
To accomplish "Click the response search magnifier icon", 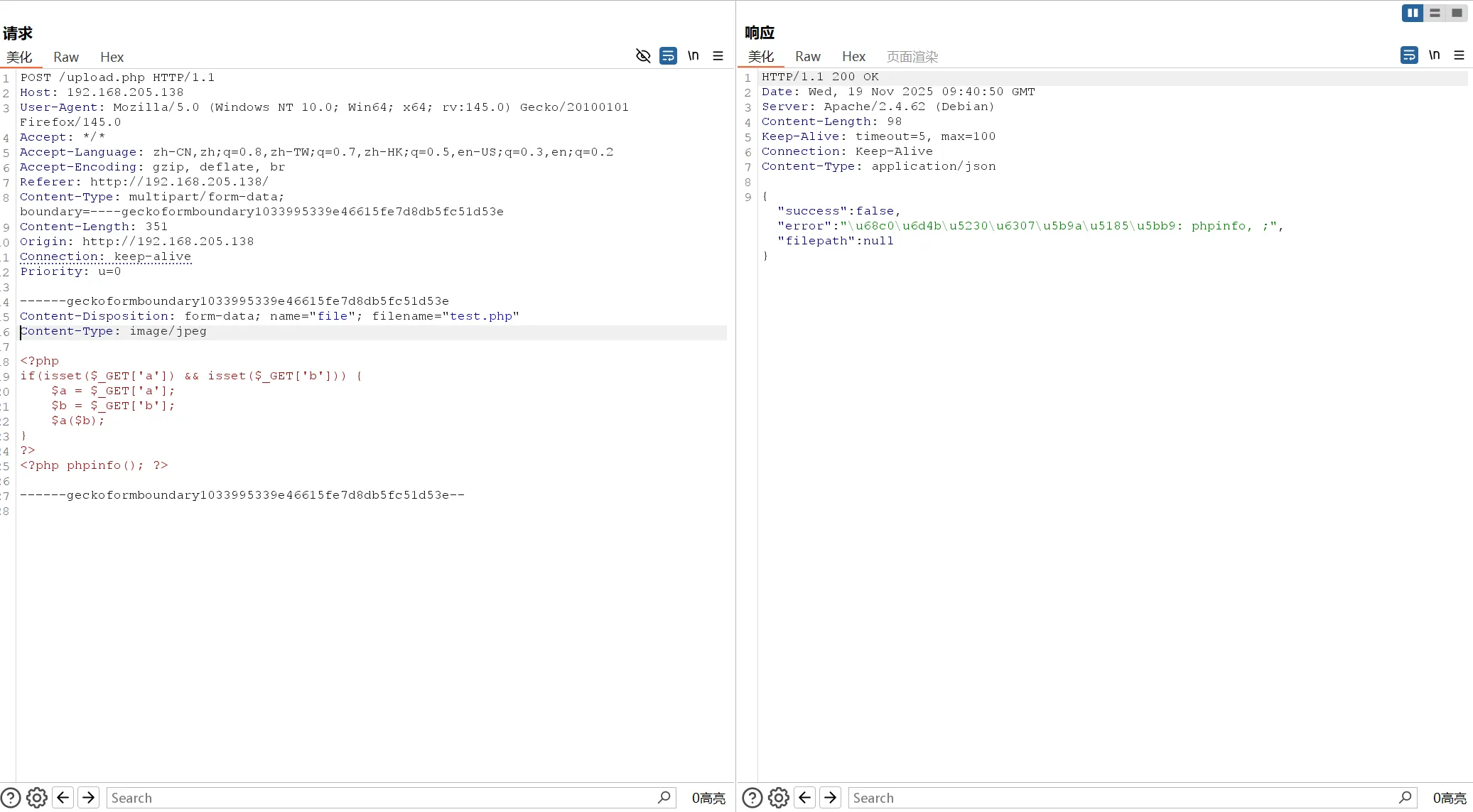I will coord(1405,797).
